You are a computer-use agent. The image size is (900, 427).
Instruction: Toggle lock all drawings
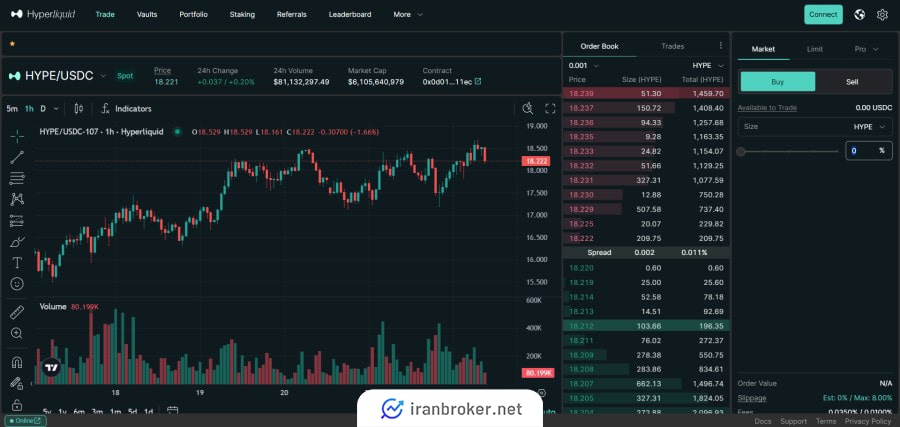point(17,405)
